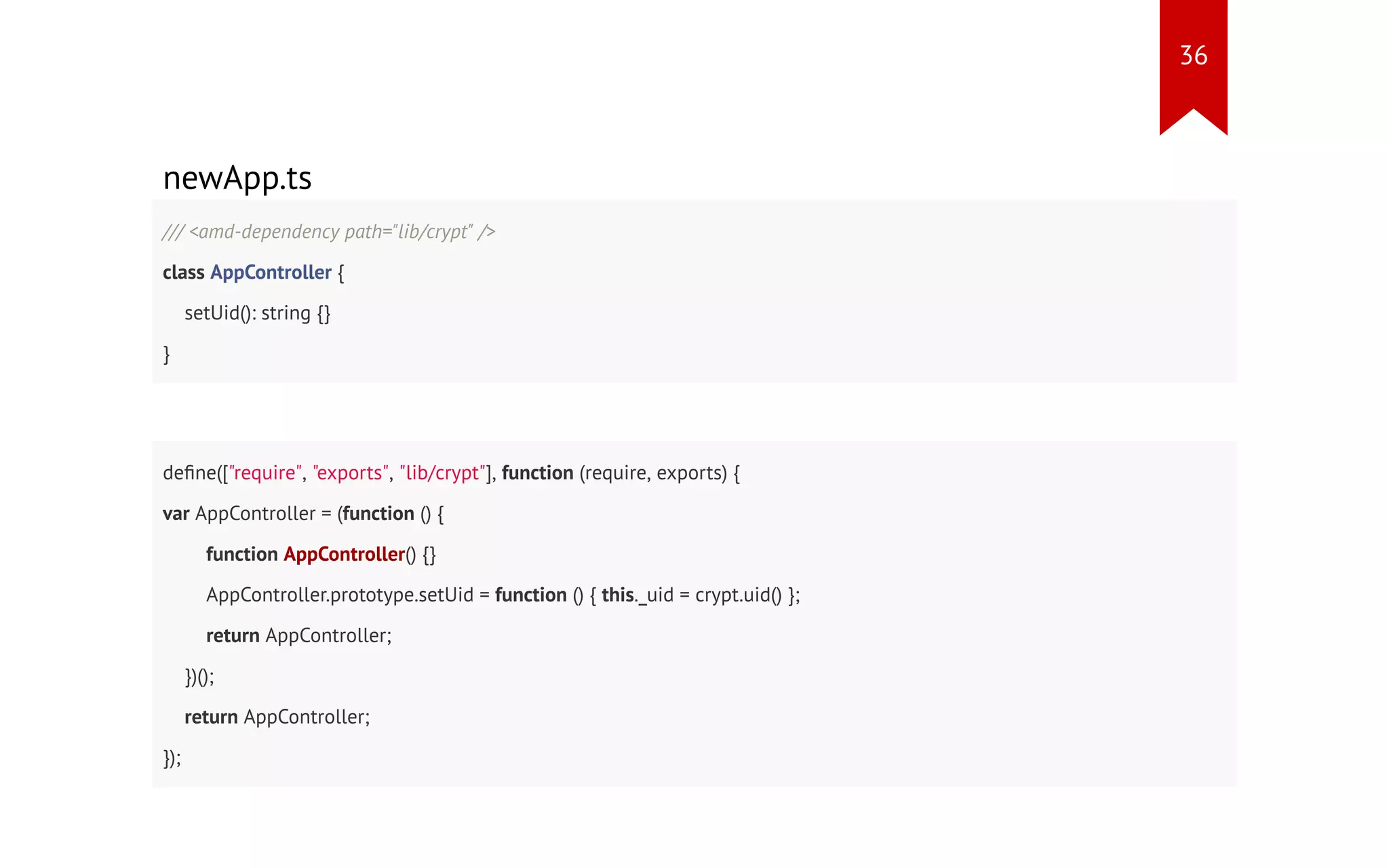Viewport: 1389px width, 868px height.
Task: Click the (require, exports) parameter list
Action: (x=653, y=473)
